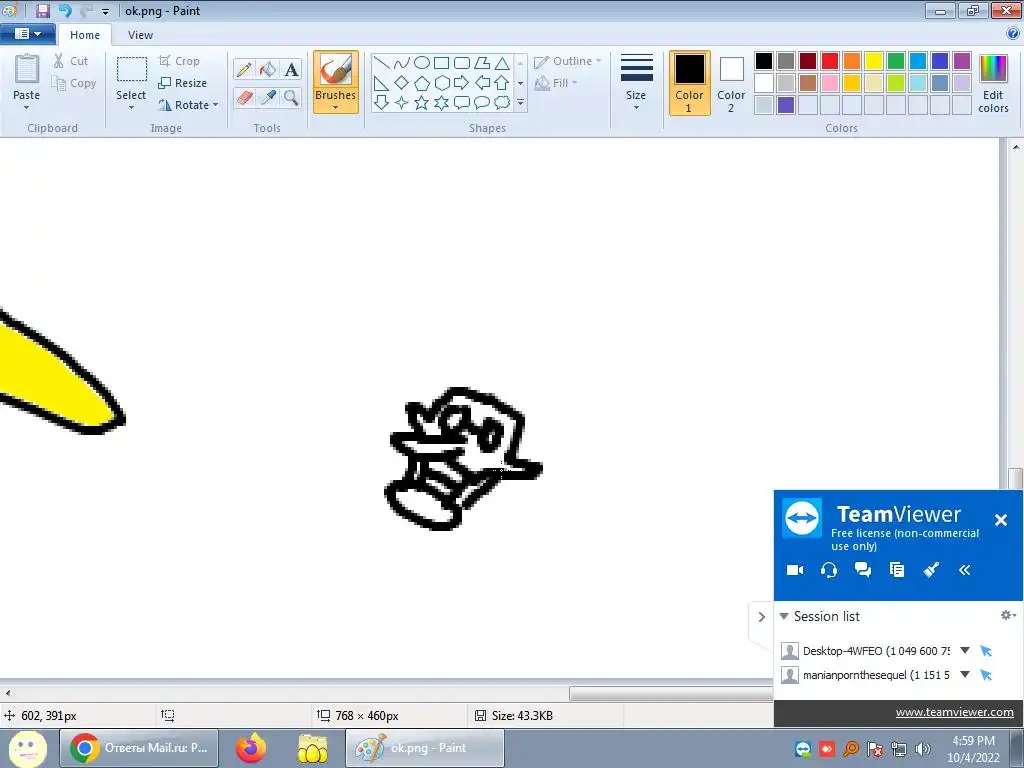Image resolution: width=1024 pixels, height=768 pixels.
Task: Select the Eraser tool
Action: click(244, 98)
